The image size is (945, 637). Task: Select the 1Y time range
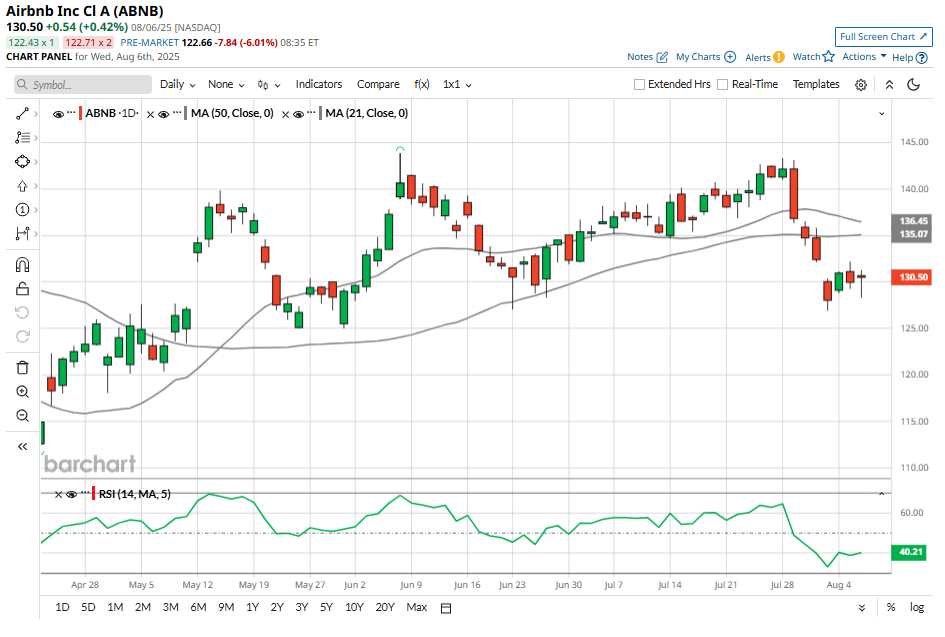tap(253, 607)
